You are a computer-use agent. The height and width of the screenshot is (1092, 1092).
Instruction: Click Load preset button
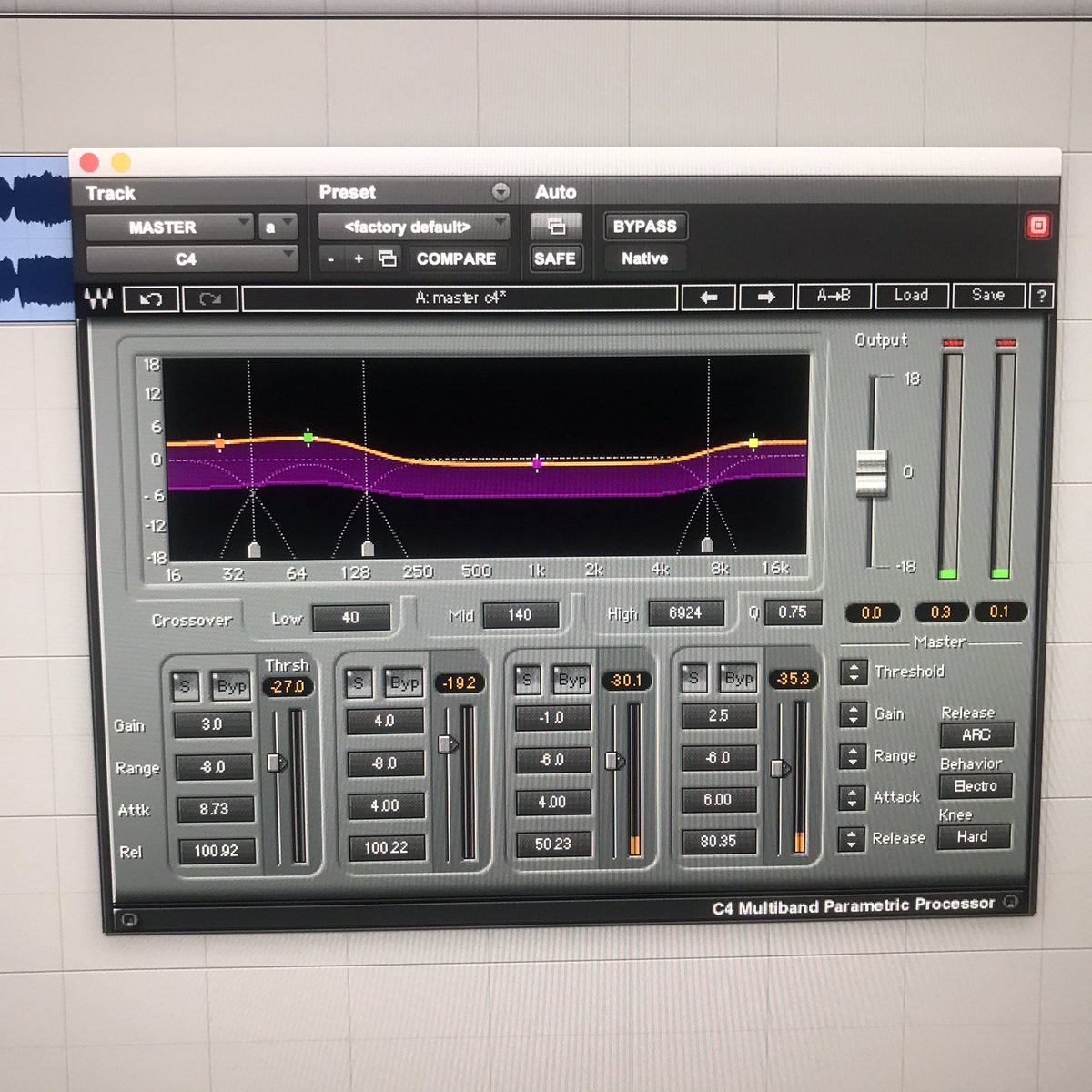point(912,295)
